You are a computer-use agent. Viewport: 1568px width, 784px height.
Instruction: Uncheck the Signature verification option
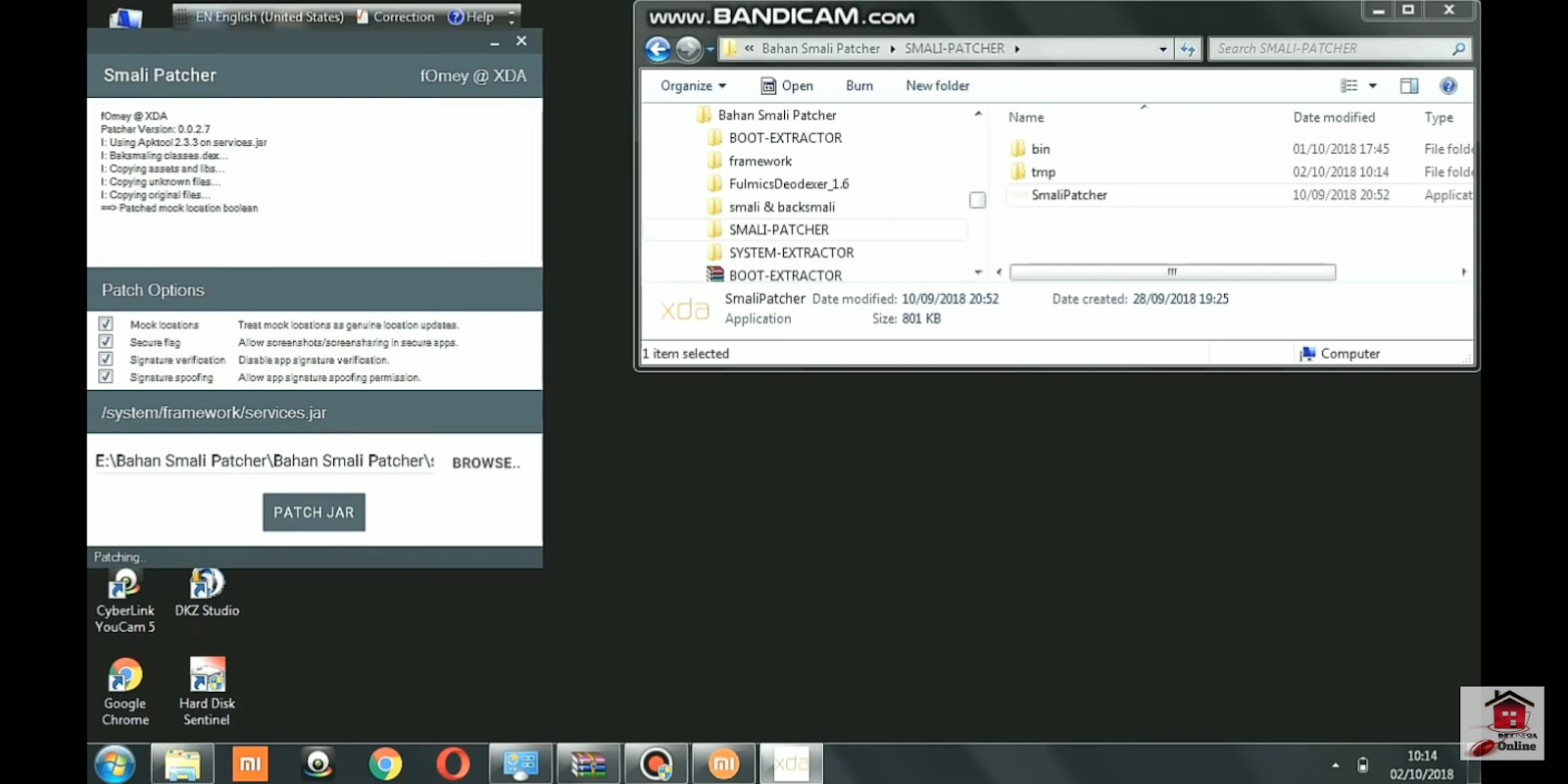(106, 360)
